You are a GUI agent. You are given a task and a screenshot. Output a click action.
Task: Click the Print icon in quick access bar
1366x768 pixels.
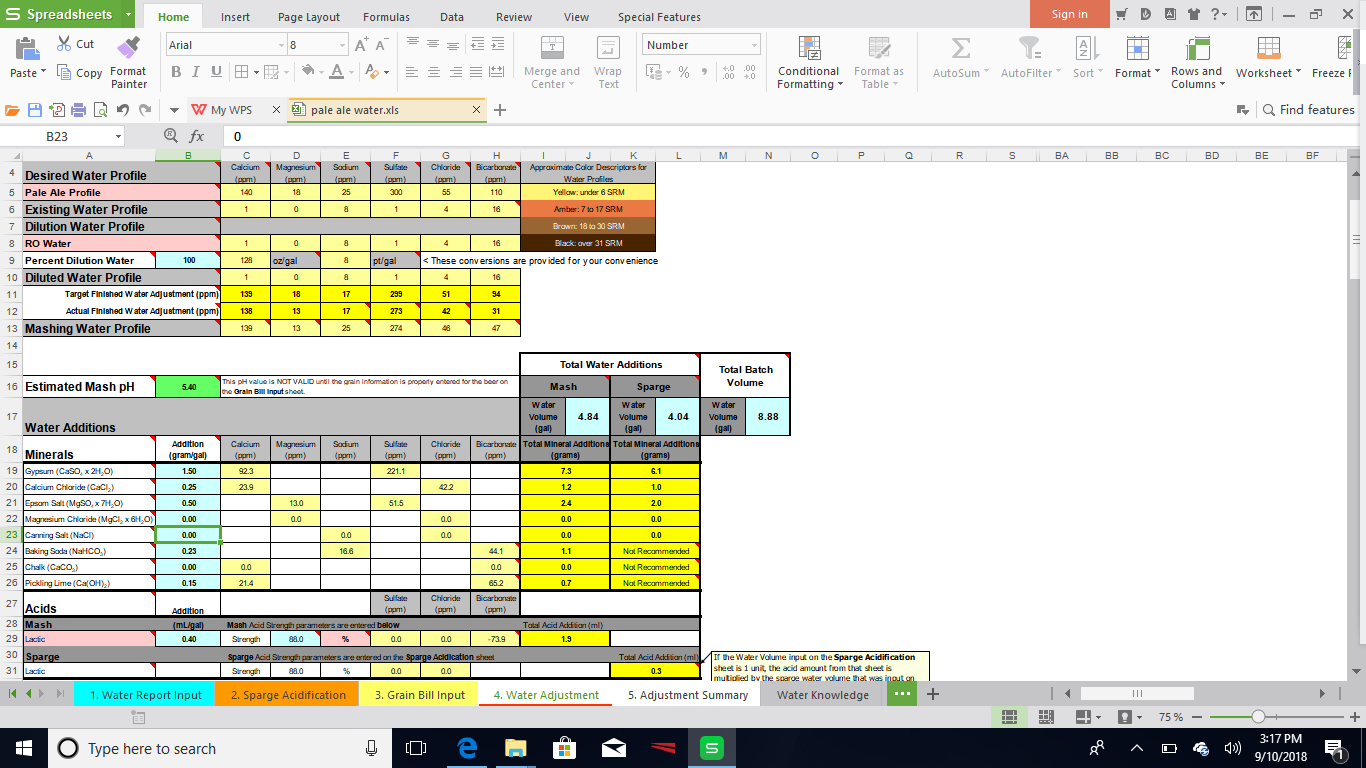point(79,110)
